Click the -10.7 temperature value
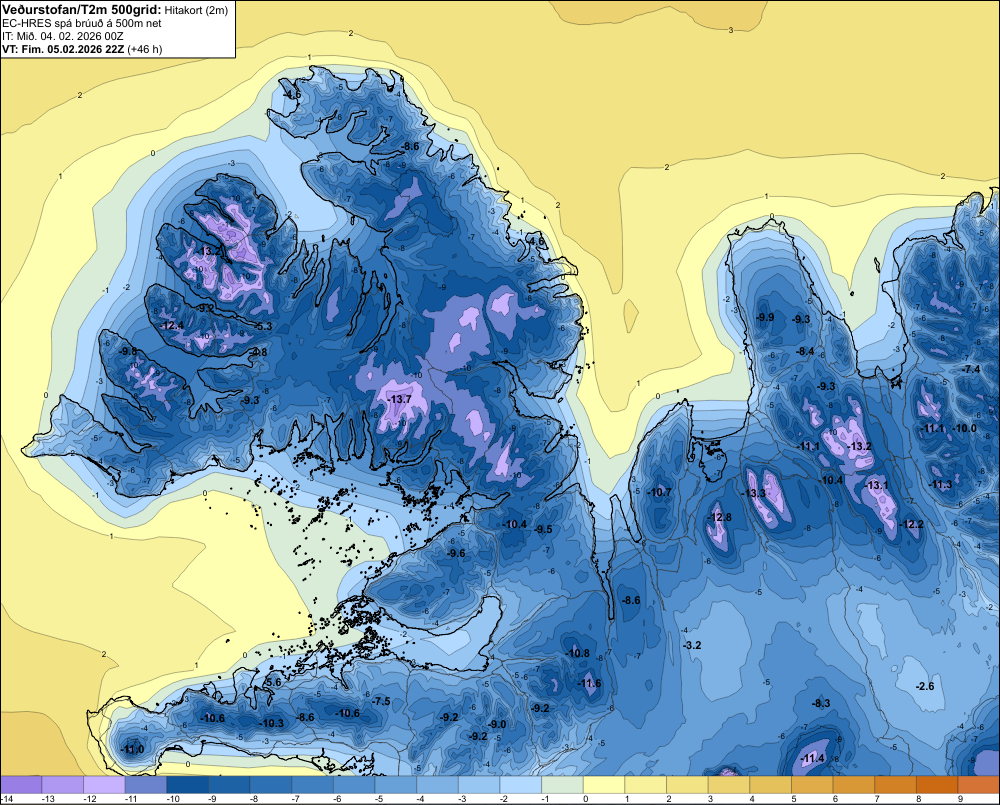 click(x=659, y=492)
